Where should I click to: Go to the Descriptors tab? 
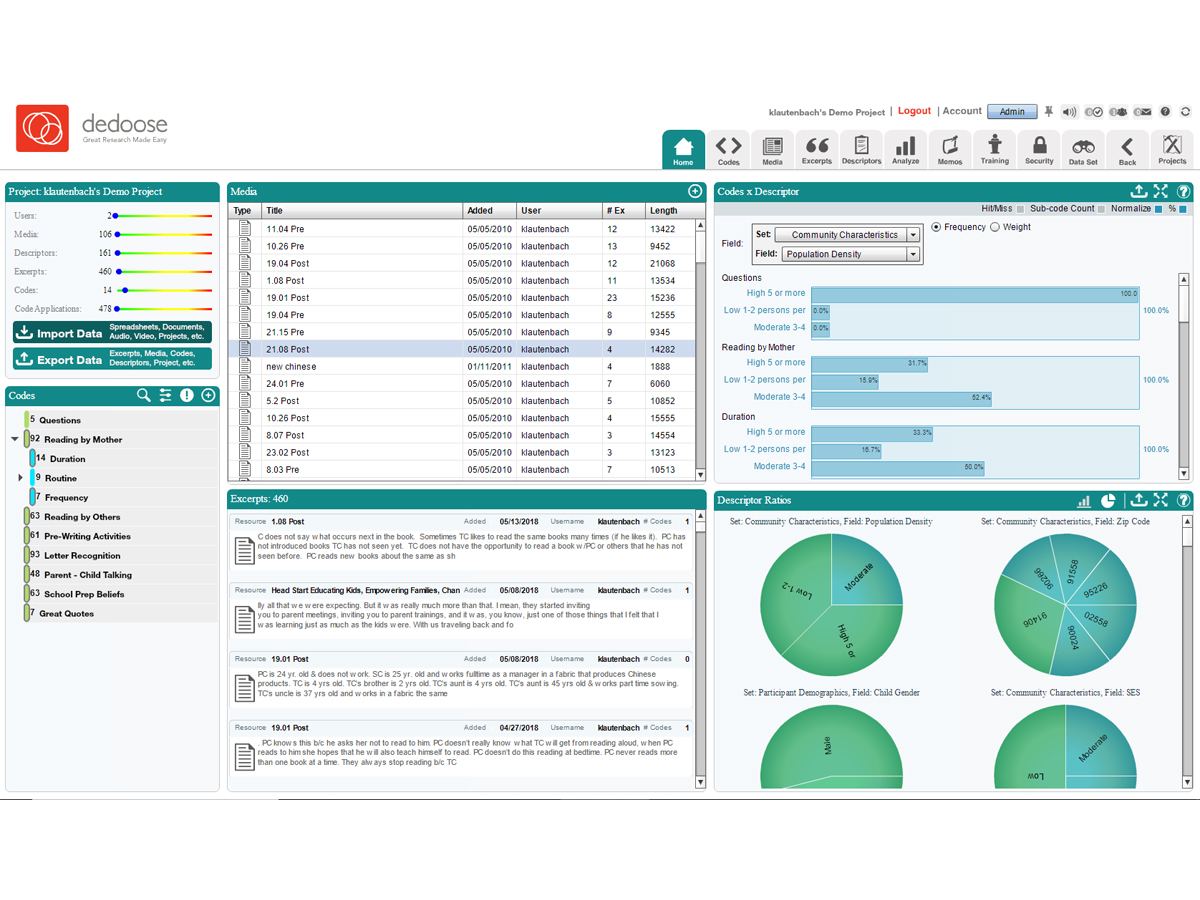click(x=861, y=149)
